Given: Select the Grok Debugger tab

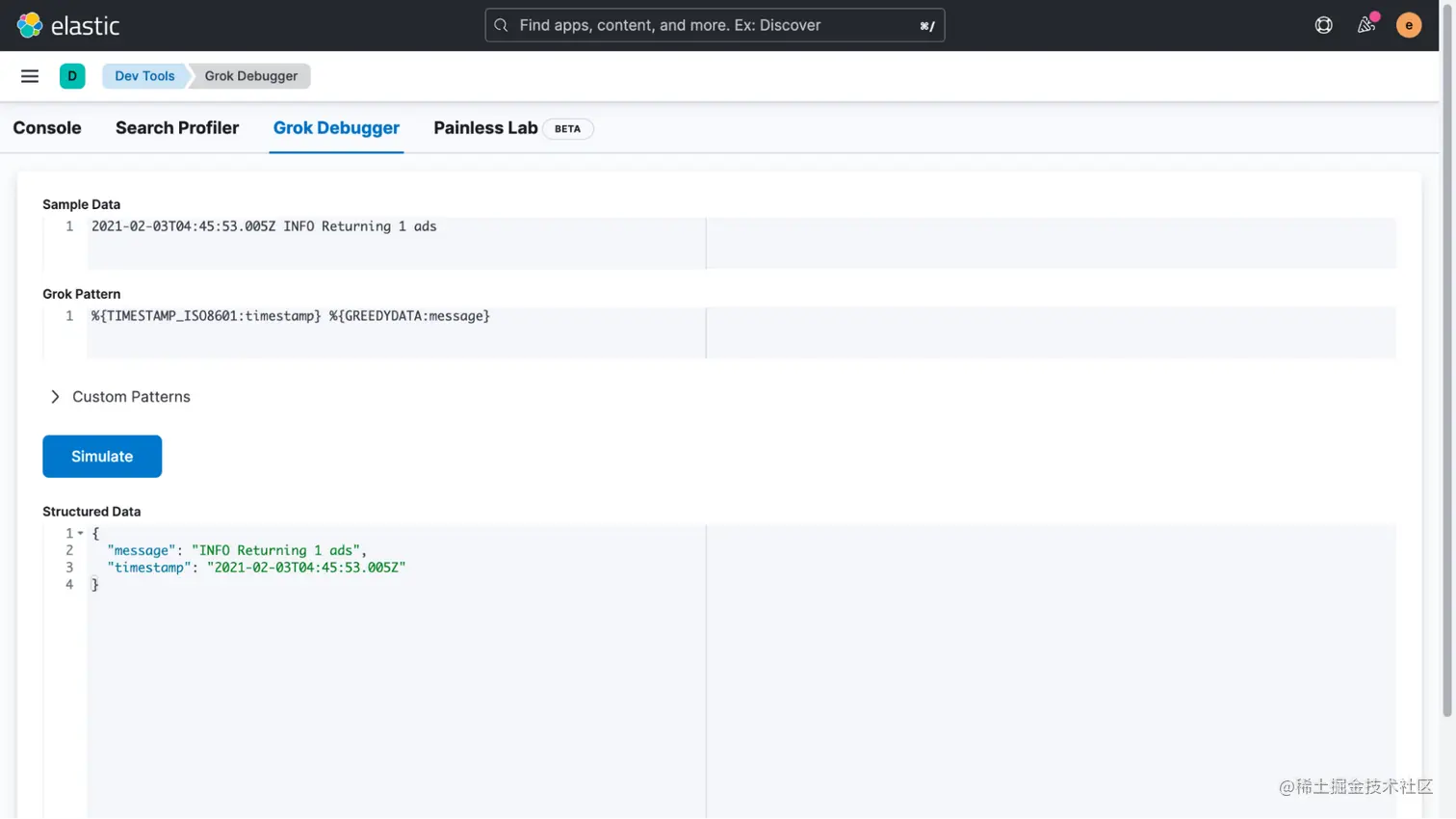Looking at the screenshot, I should [336, 128].
